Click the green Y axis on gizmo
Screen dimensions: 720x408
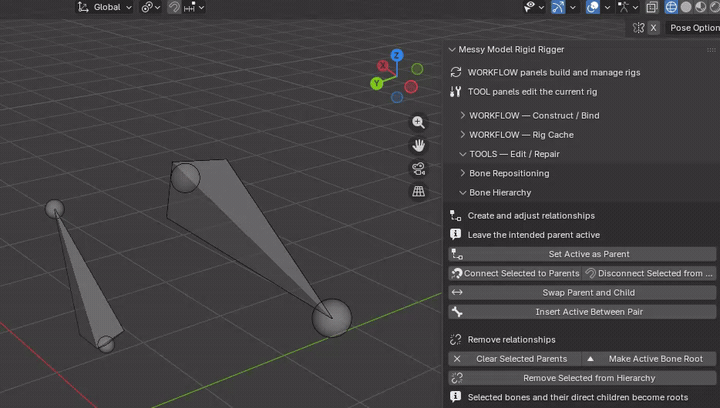377,84
